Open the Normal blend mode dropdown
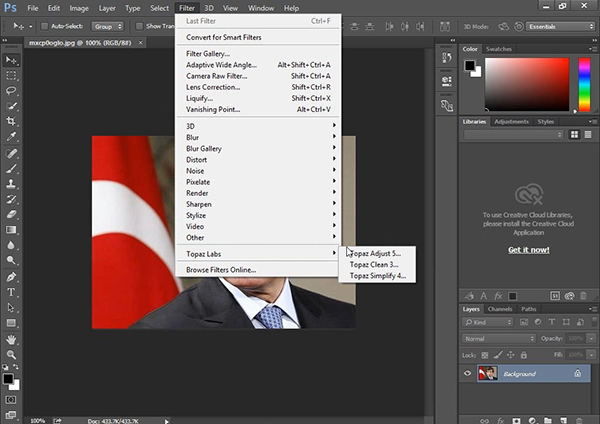Screen dimensions: 600x424 point(499,339)
